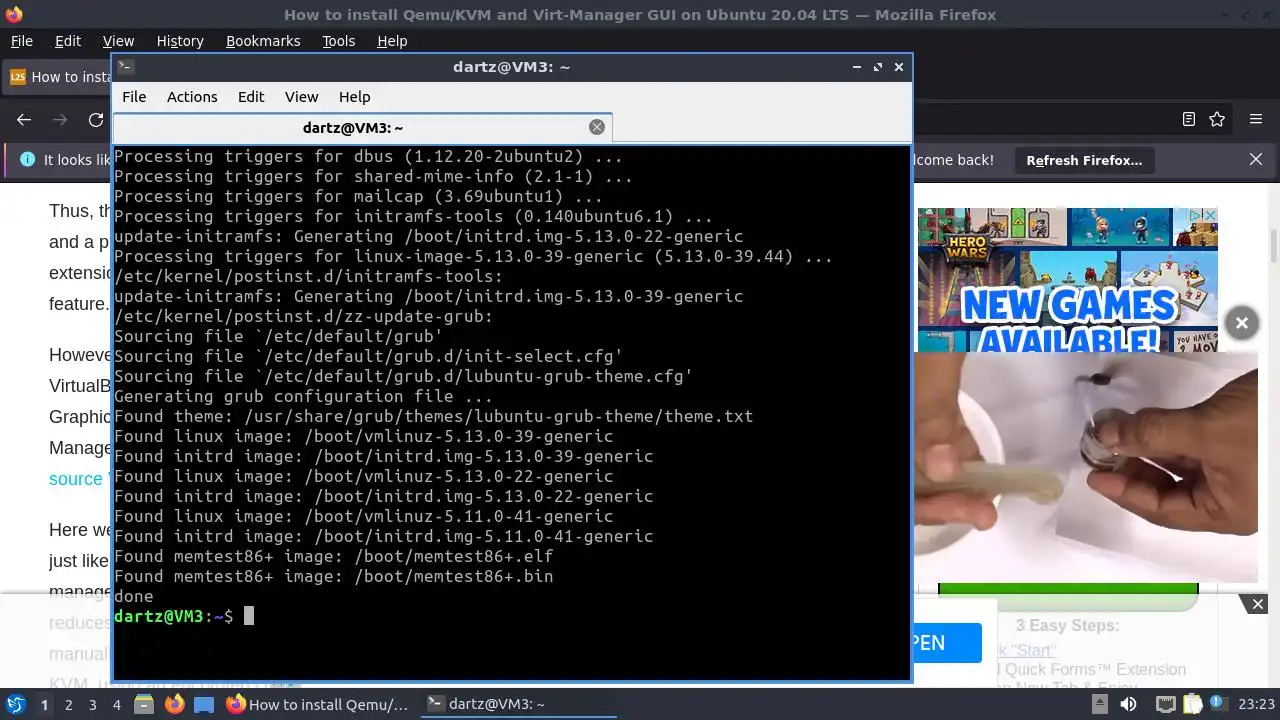Open the terminal File menu
This screenshot has height=720, width=1280.
click(x=134, y=97)
